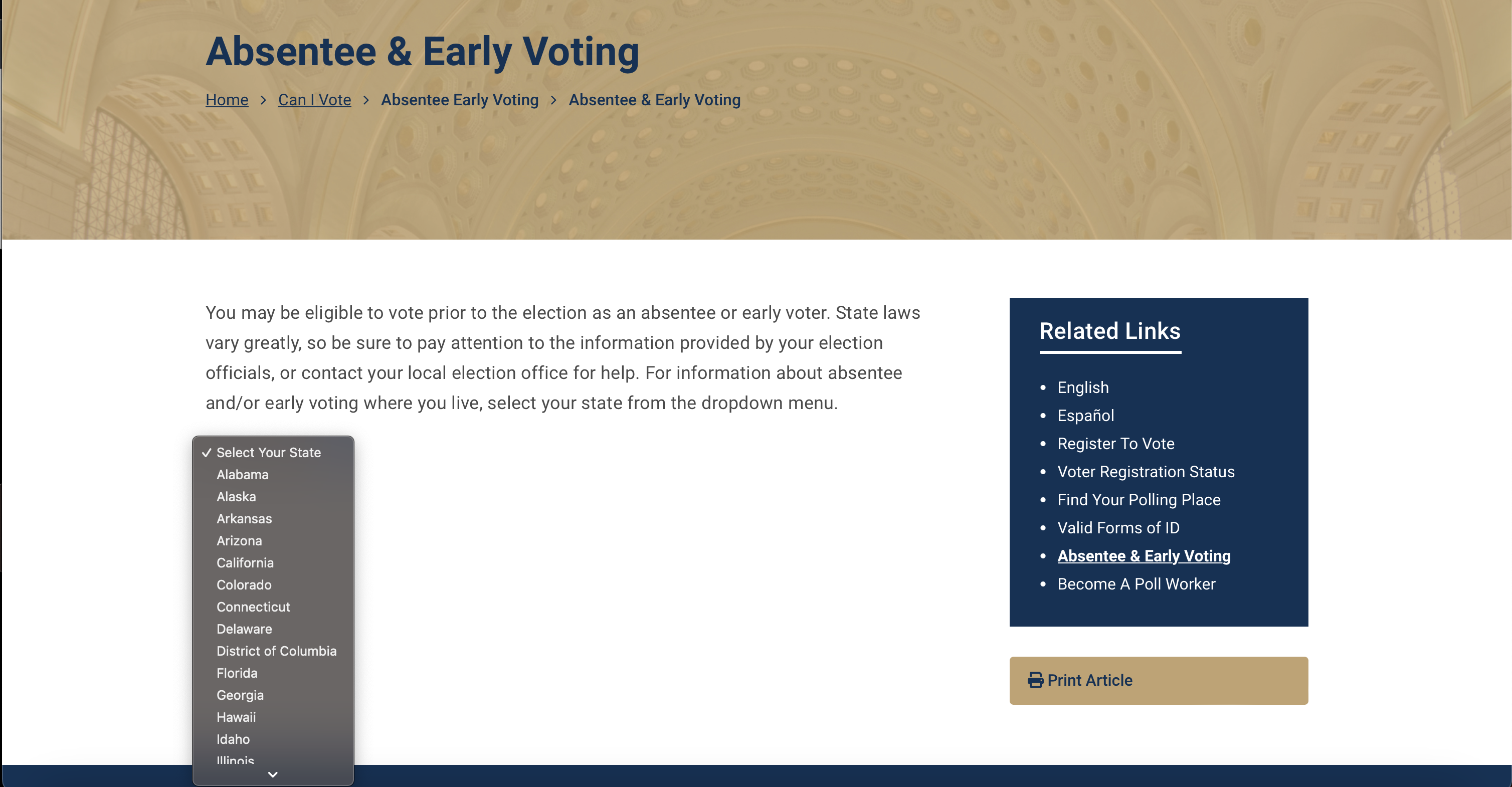The height and width of the screenshot is (787, 1512).
Task: Click the printer icon on Print Article button
Action: pyautogui.click(x=1035, y=680)
